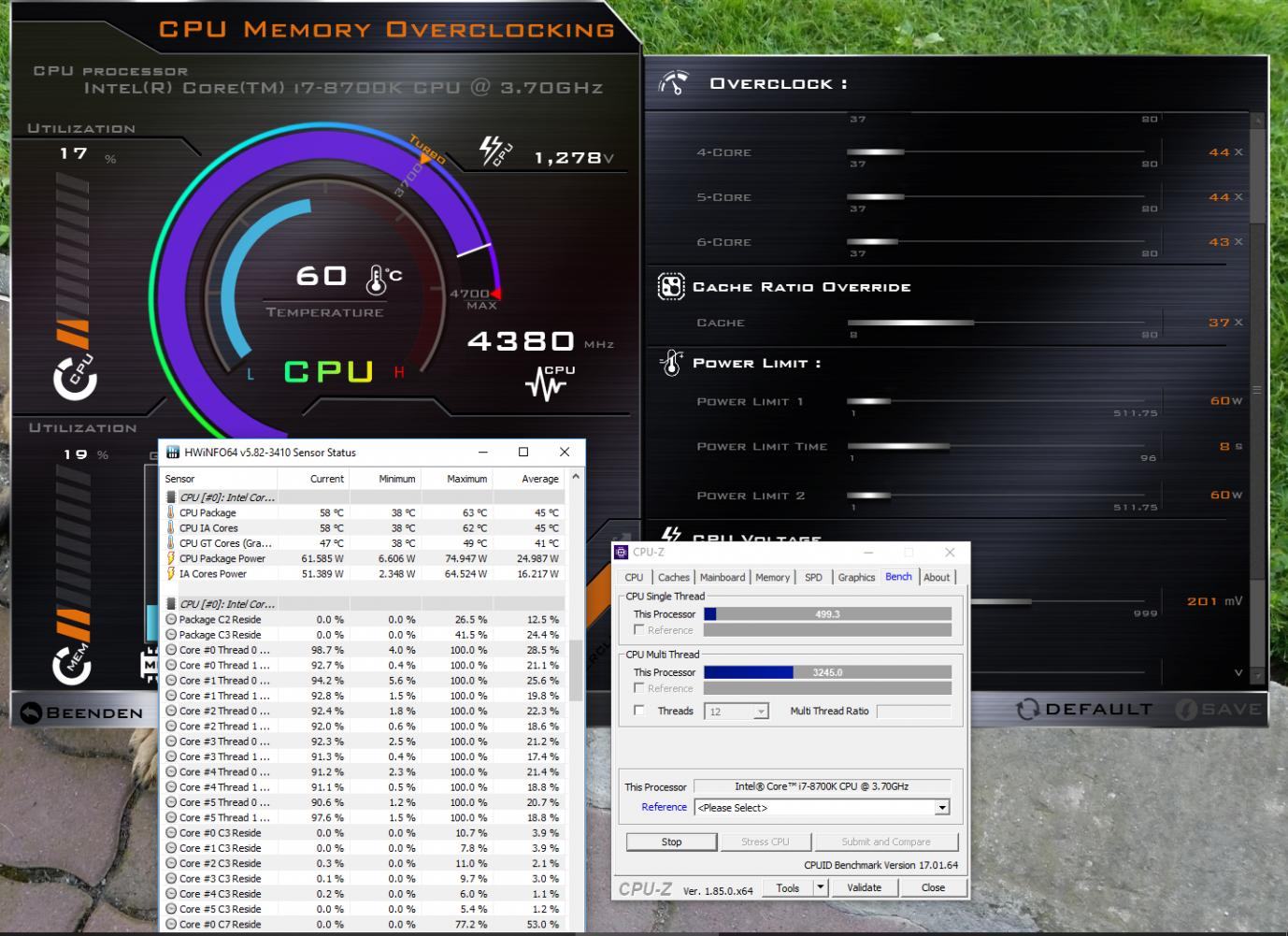Click the HWiNFO64 title bar app icon
The width and height of the screenshot is (1288, 936).
pyautogui.click(x=172, y=453)
